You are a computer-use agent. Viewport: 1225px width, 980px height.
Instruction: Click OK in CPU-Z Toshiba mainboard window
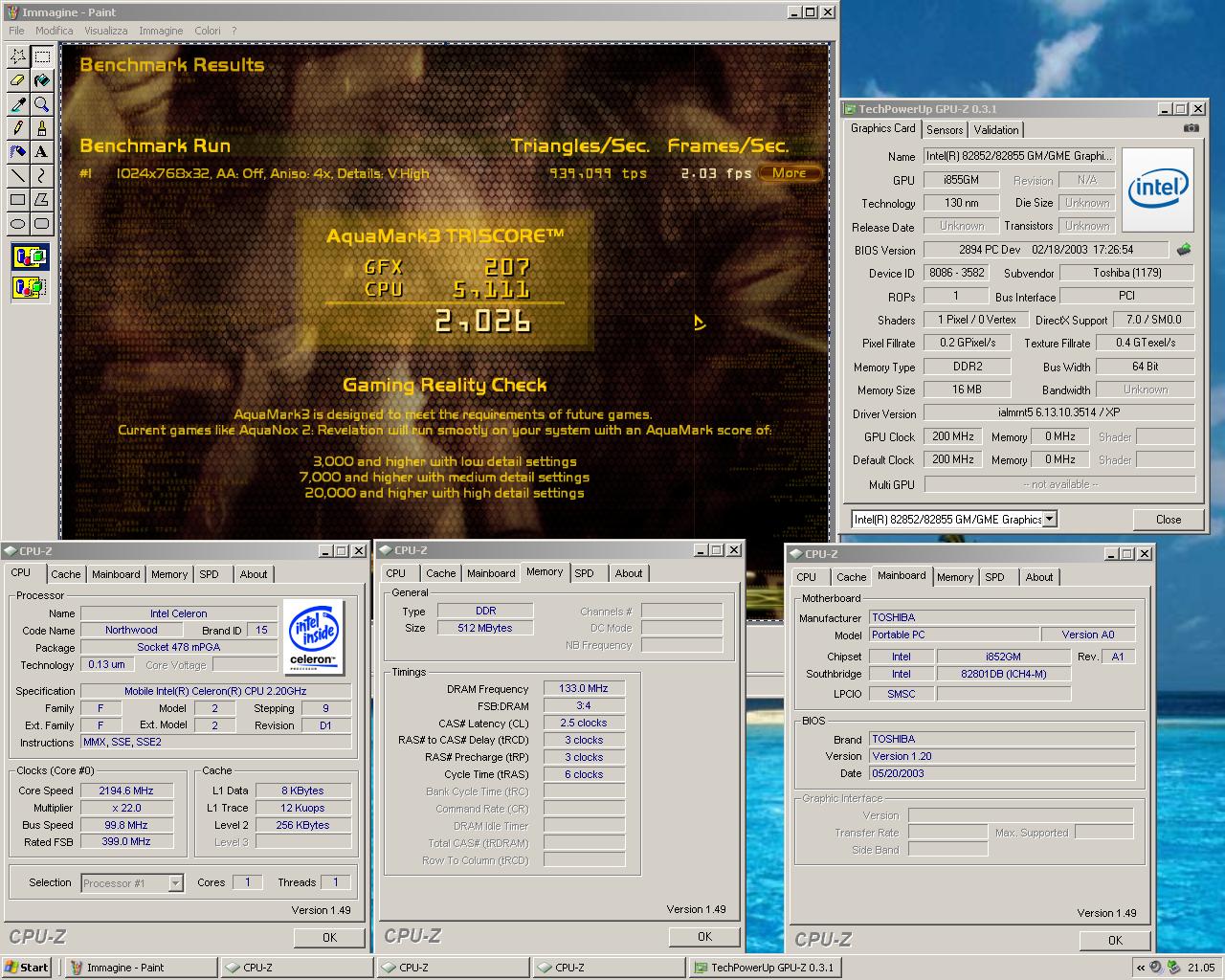(x=1115, y=941)
